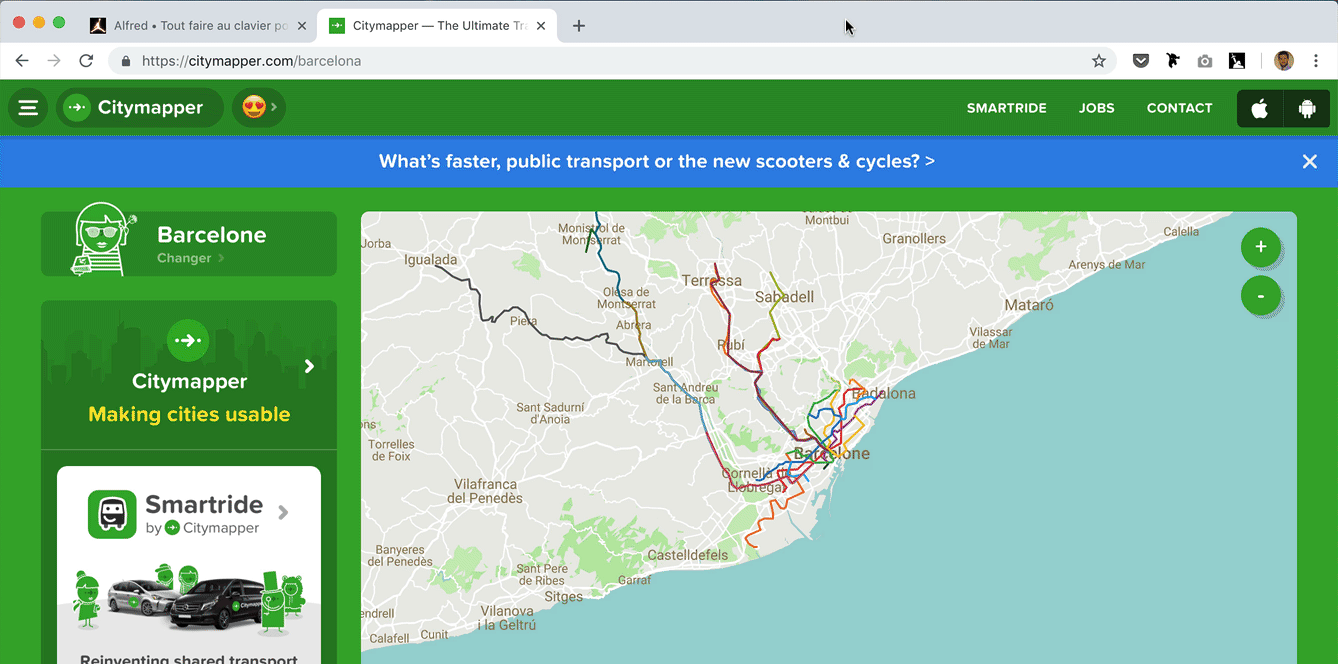Zoom in the map with plus button
Screen dimensions: 1338x664
1260,247
